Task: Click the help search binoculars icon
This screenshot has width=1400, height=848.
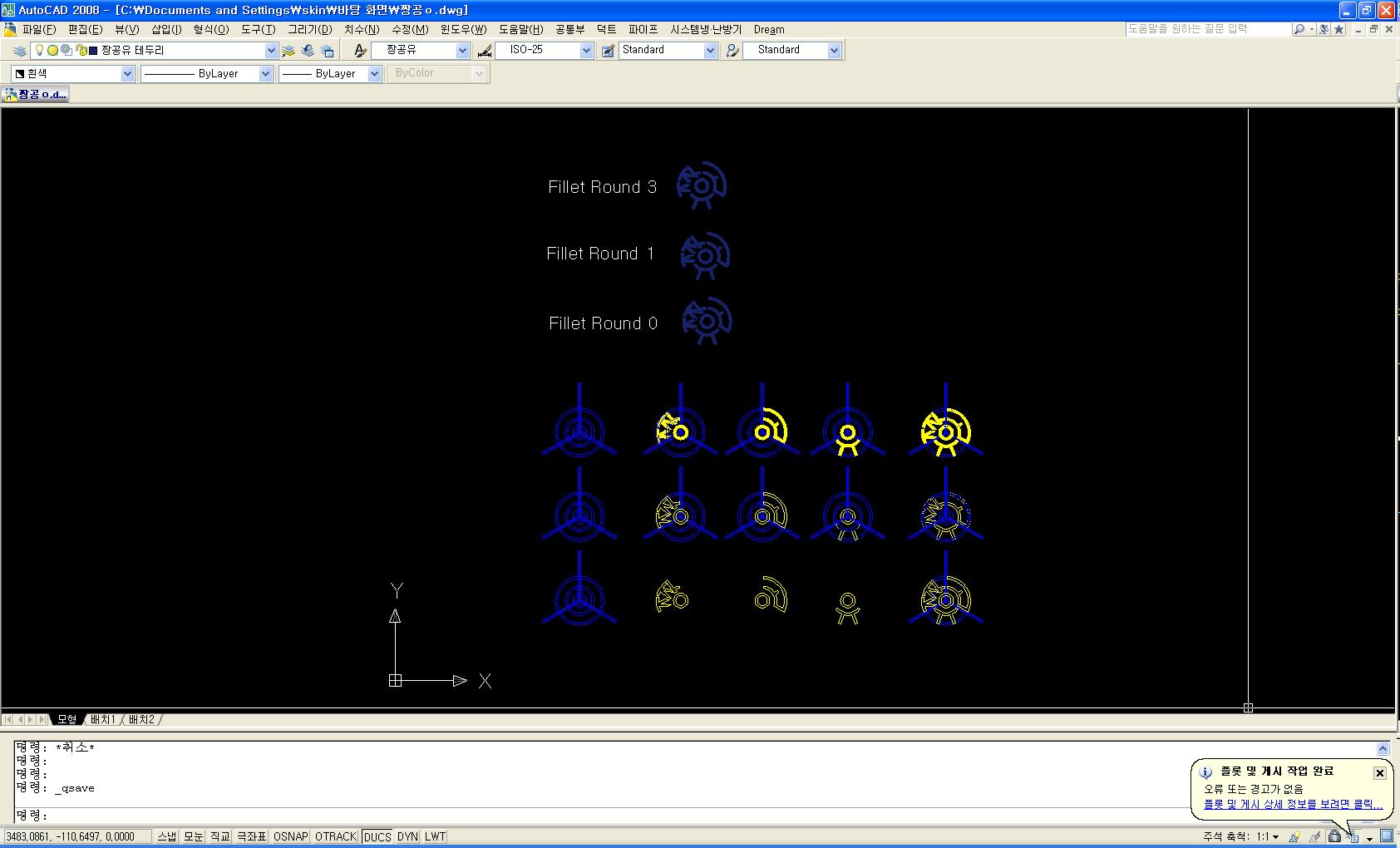Action: click(x=1299, y=29)
